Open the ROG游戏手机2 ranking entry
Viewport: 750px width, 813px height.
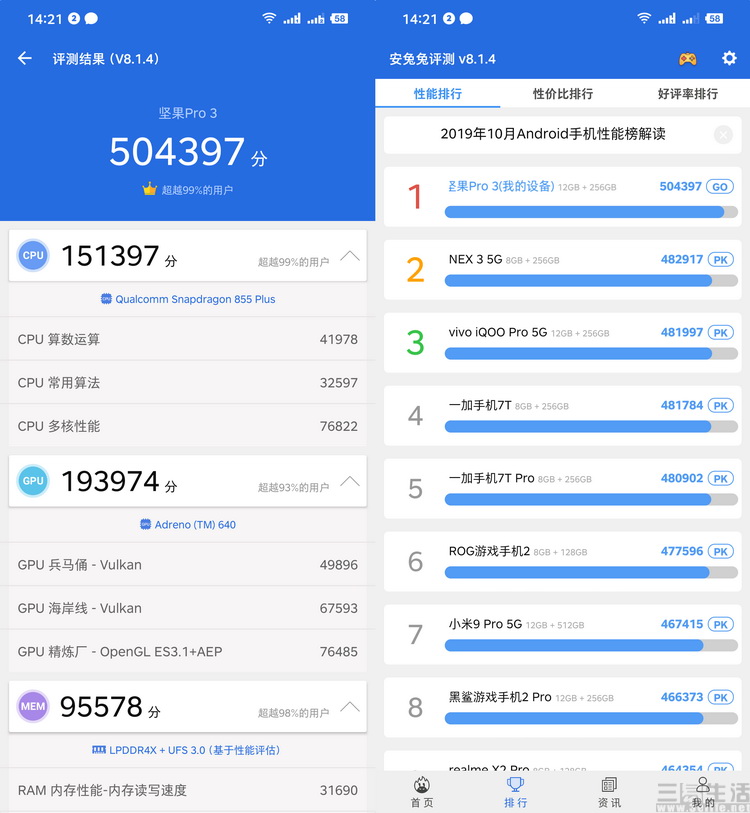click(563, 562)
